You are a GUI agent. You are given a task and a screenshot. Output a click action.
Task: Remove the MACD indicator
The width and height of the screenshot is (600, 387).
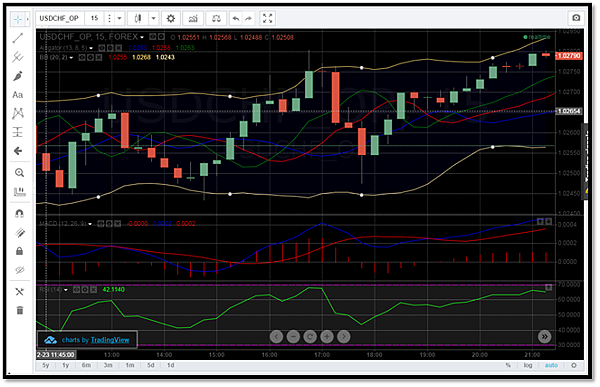(x=117, y=224)
